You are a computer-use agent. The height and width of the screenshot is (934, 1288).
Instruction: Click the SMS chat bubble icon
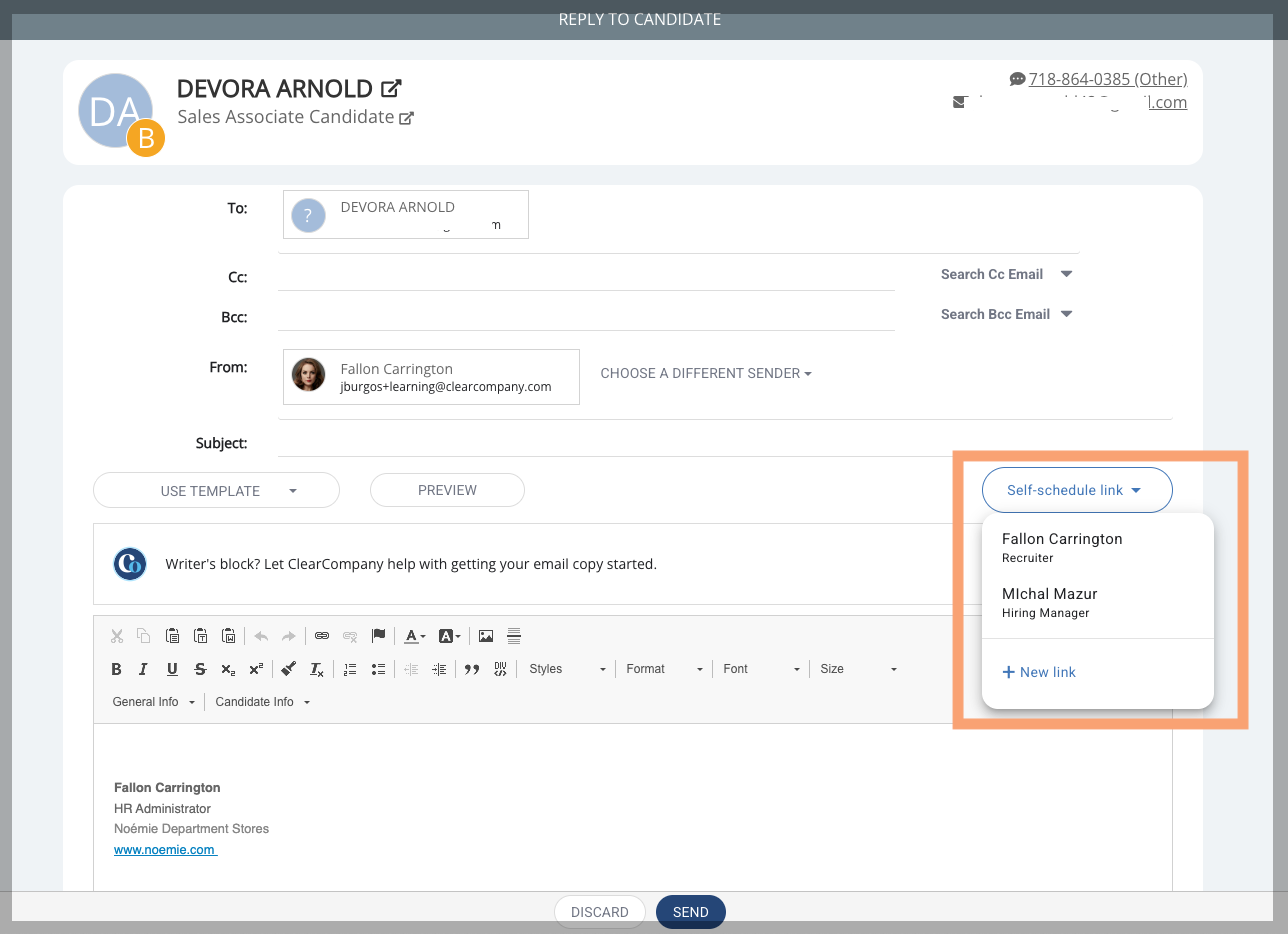[x=1018, y=79]
